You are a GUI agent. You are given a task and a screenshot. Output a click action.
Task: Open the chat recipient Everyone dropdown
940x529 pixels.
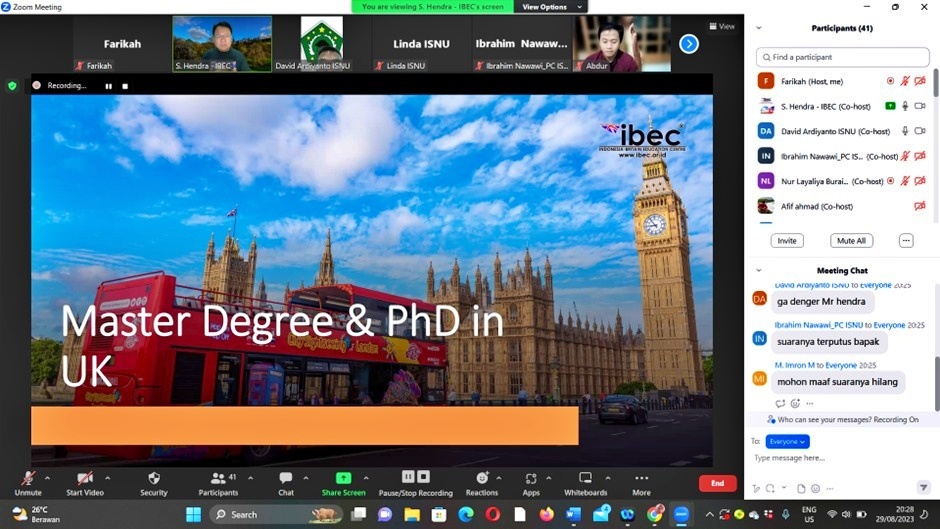787,441
